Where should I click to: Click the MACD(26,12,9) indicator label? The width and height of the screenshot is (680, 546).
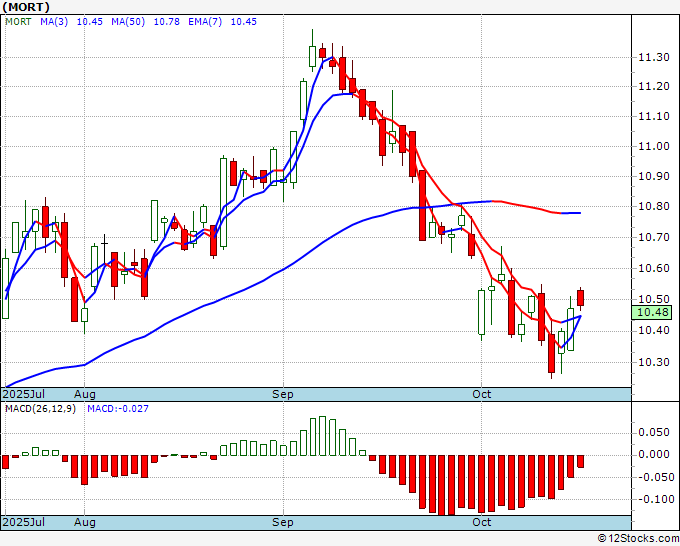point(40,409)
